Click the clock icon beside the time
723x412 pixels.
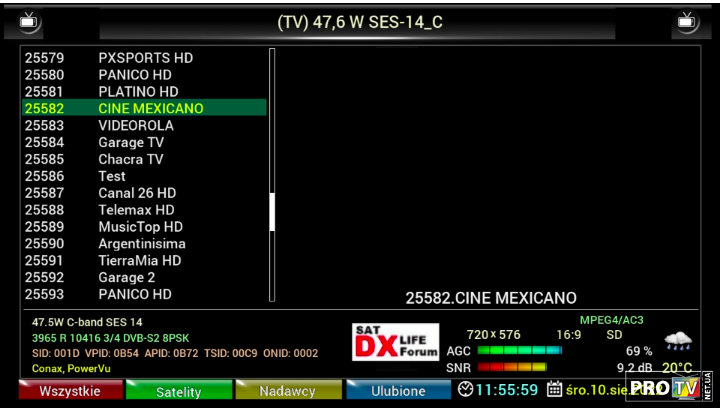pos(466,390)
